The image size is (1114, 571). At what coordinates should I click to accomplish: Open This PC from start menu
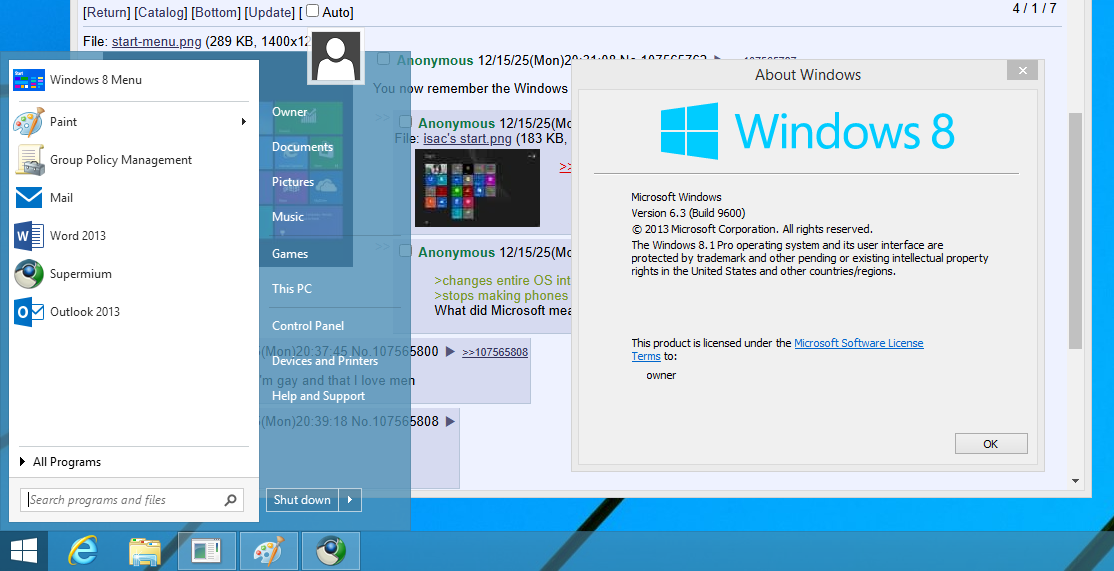tap(292, 288)
